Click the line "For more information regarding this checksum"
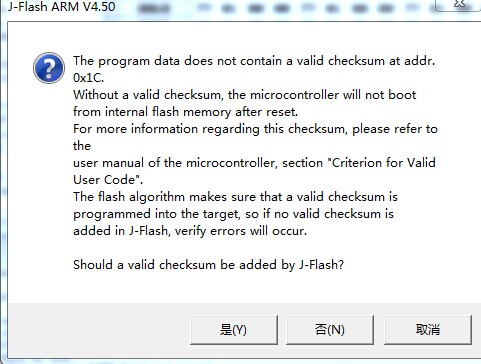Screen dimensions: 481x364 (x=255, y=129)
